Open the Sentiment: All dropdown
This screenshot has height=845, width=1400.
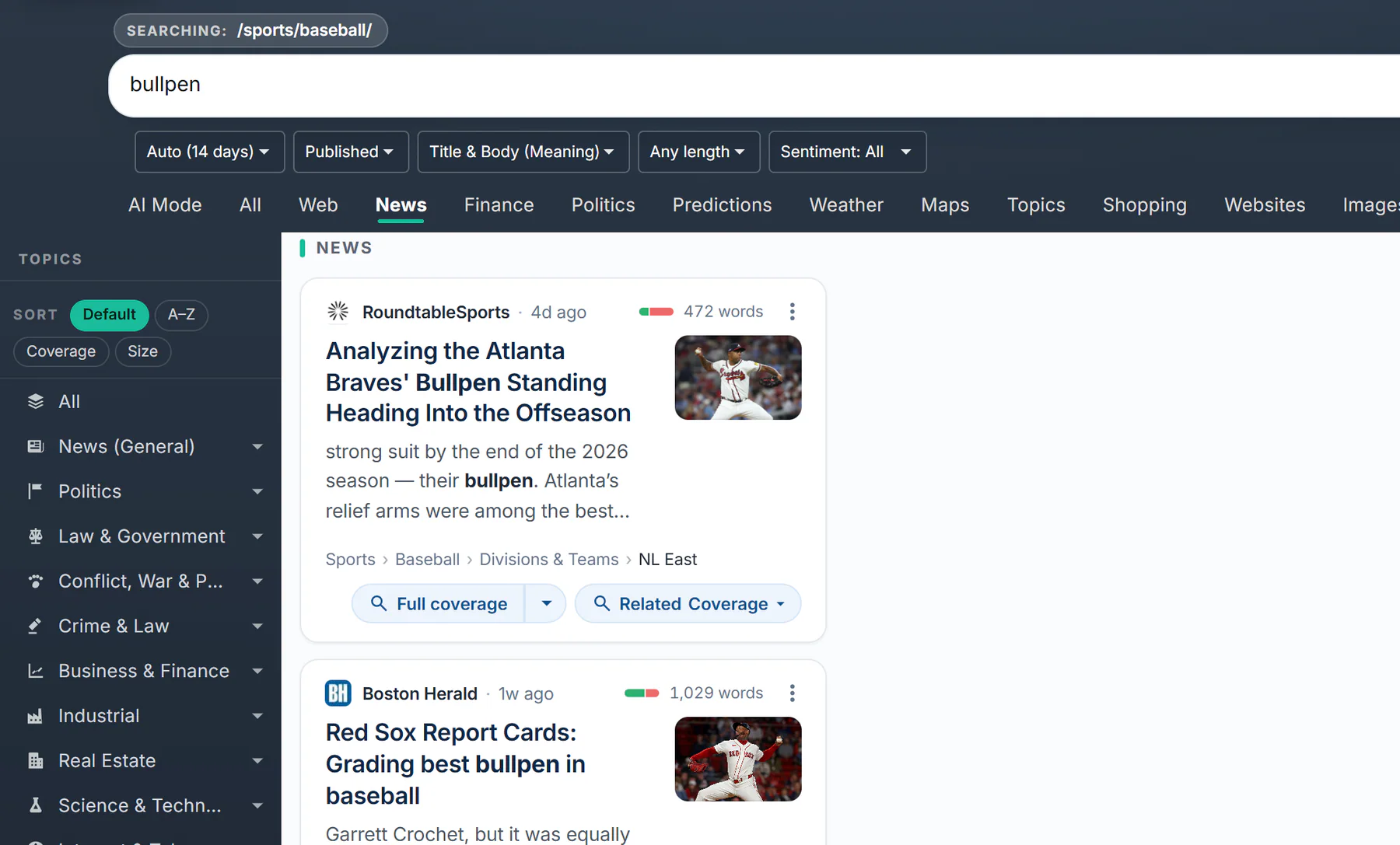click(847, 152)
